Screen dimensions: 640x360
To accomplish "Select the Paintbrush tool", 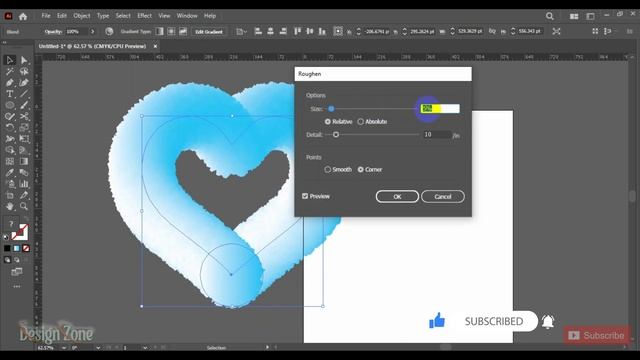I will click(24, 105).
